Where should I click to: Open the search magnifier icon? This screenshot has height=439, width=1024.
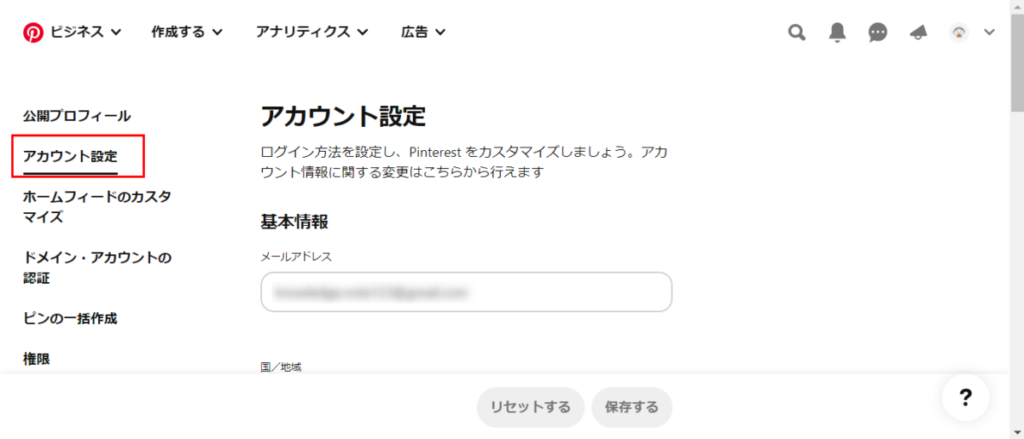[x=796, y=32]
